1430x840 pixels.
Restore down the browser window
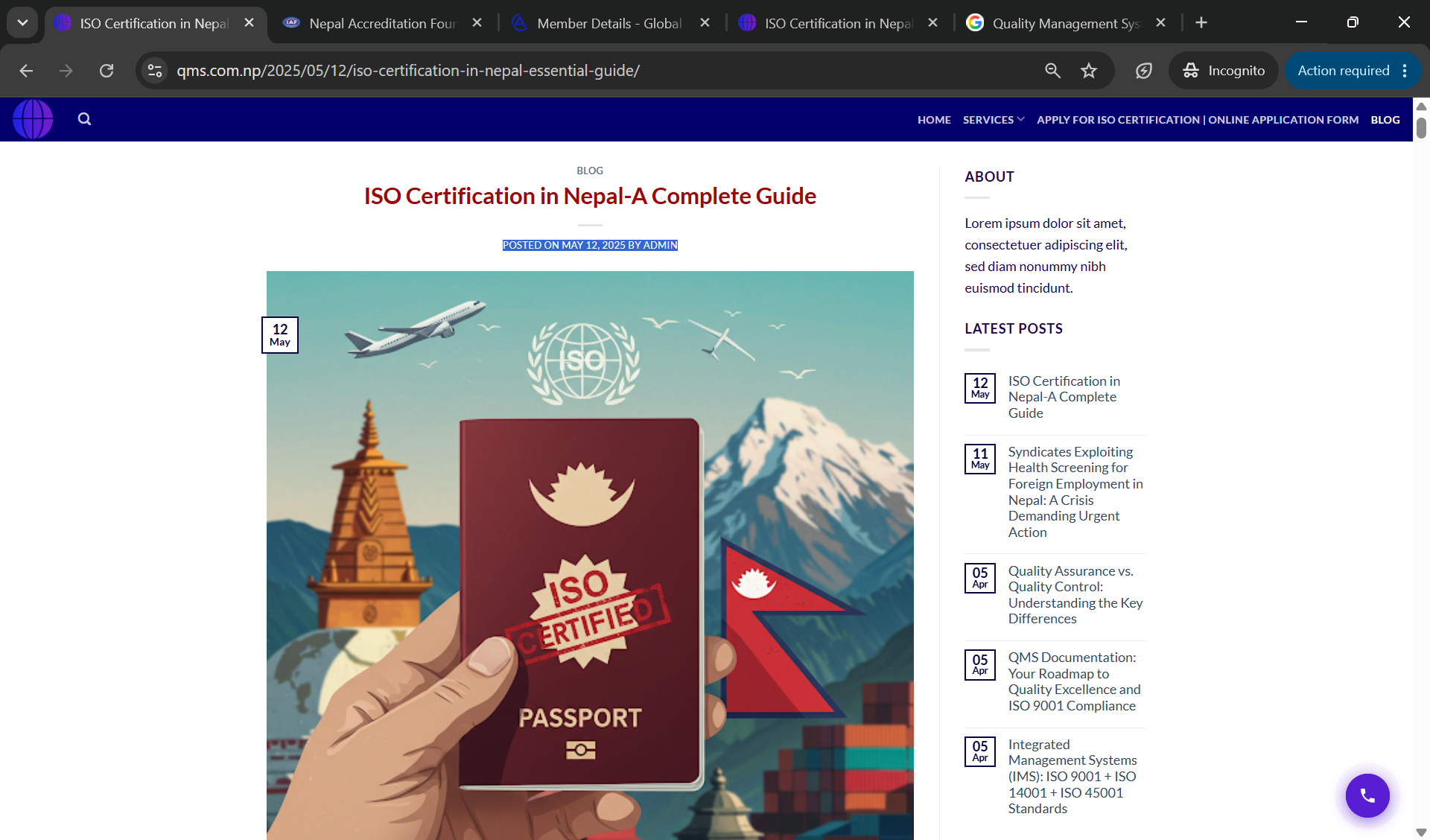click(1353, 22)
